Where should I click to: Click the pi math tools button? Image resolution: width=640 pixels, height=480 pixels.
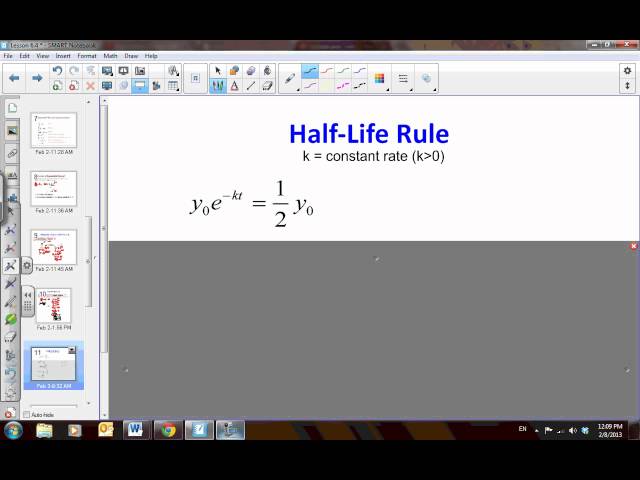point(196,78)
